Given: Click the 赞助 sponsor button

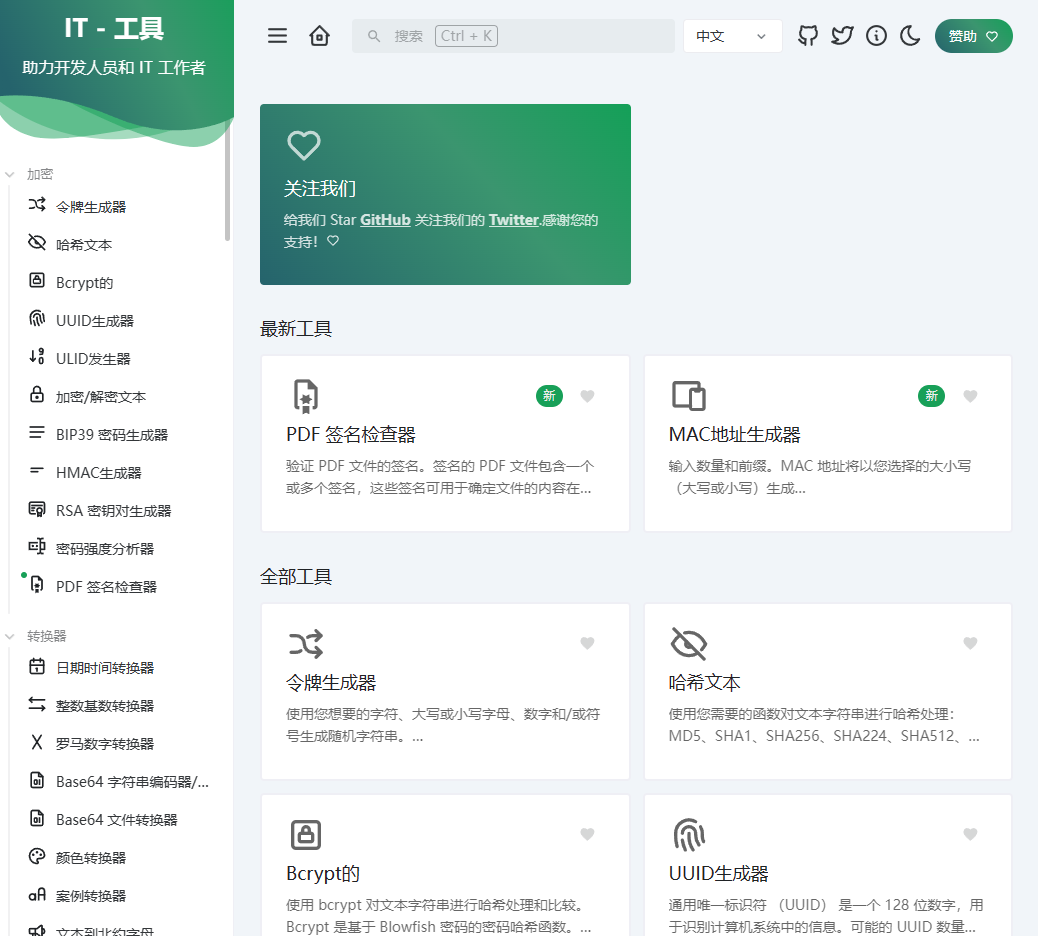Looking at the screenshot, I should point(973,36).
